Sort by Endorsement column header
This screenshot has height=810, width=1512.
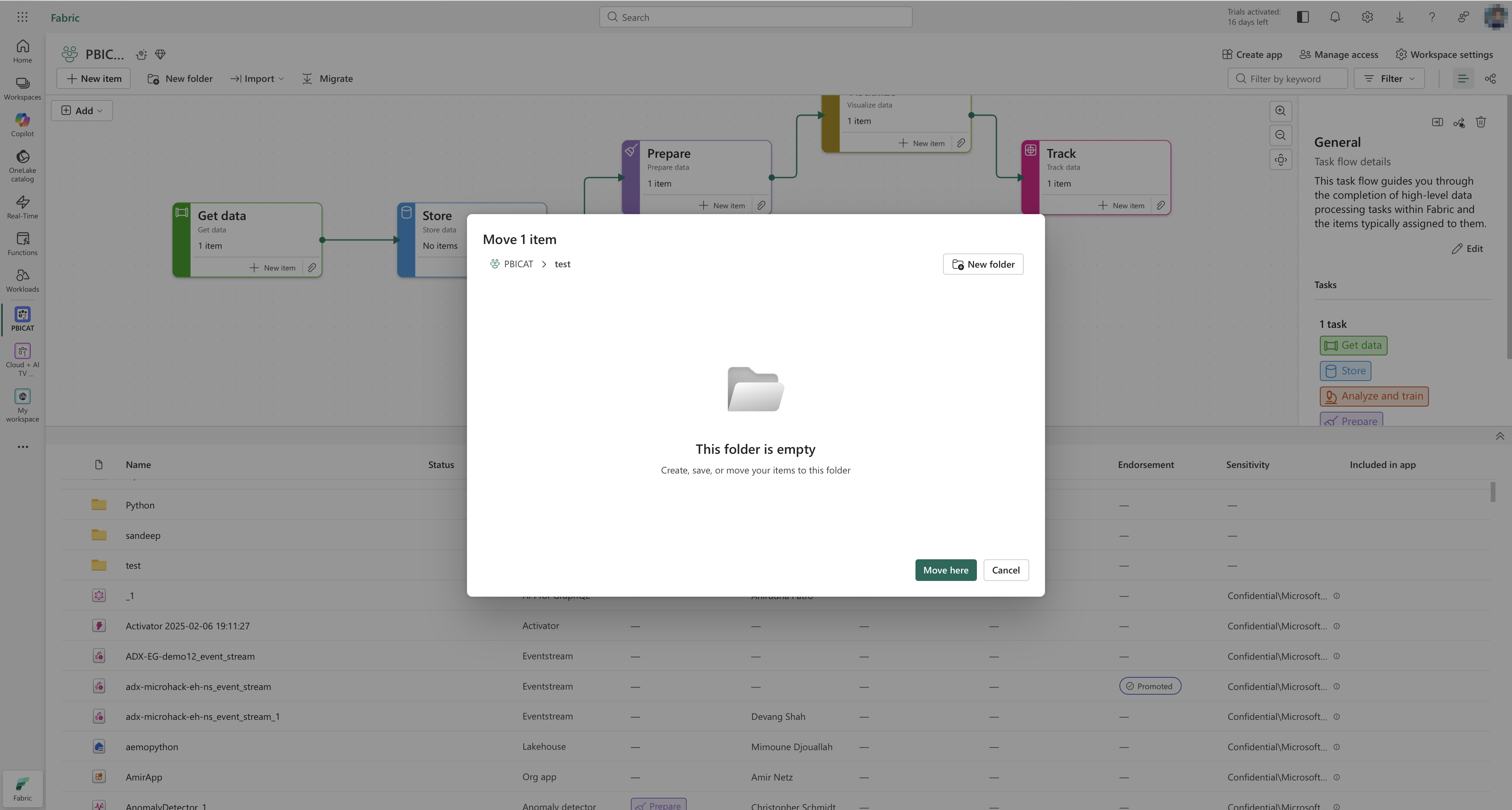click(x=1146, y=464)
